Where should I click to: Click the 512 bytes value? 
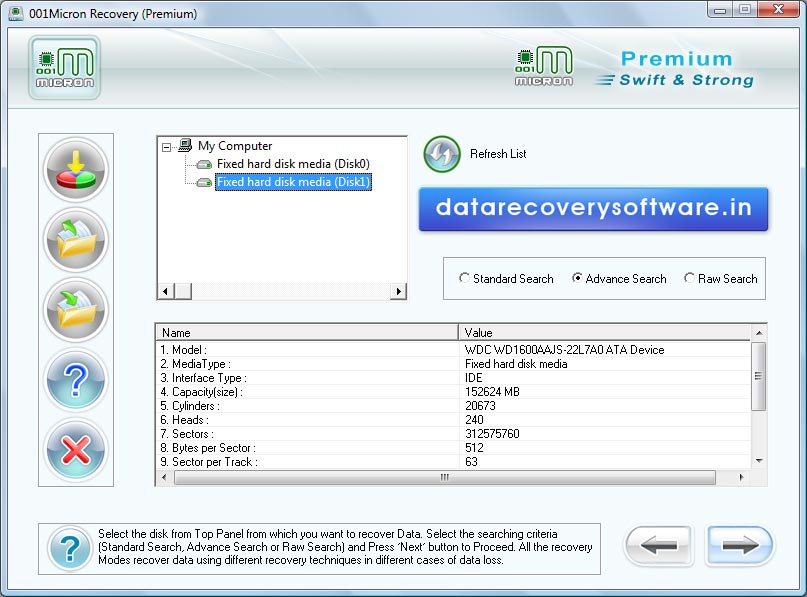coord(474,448)
